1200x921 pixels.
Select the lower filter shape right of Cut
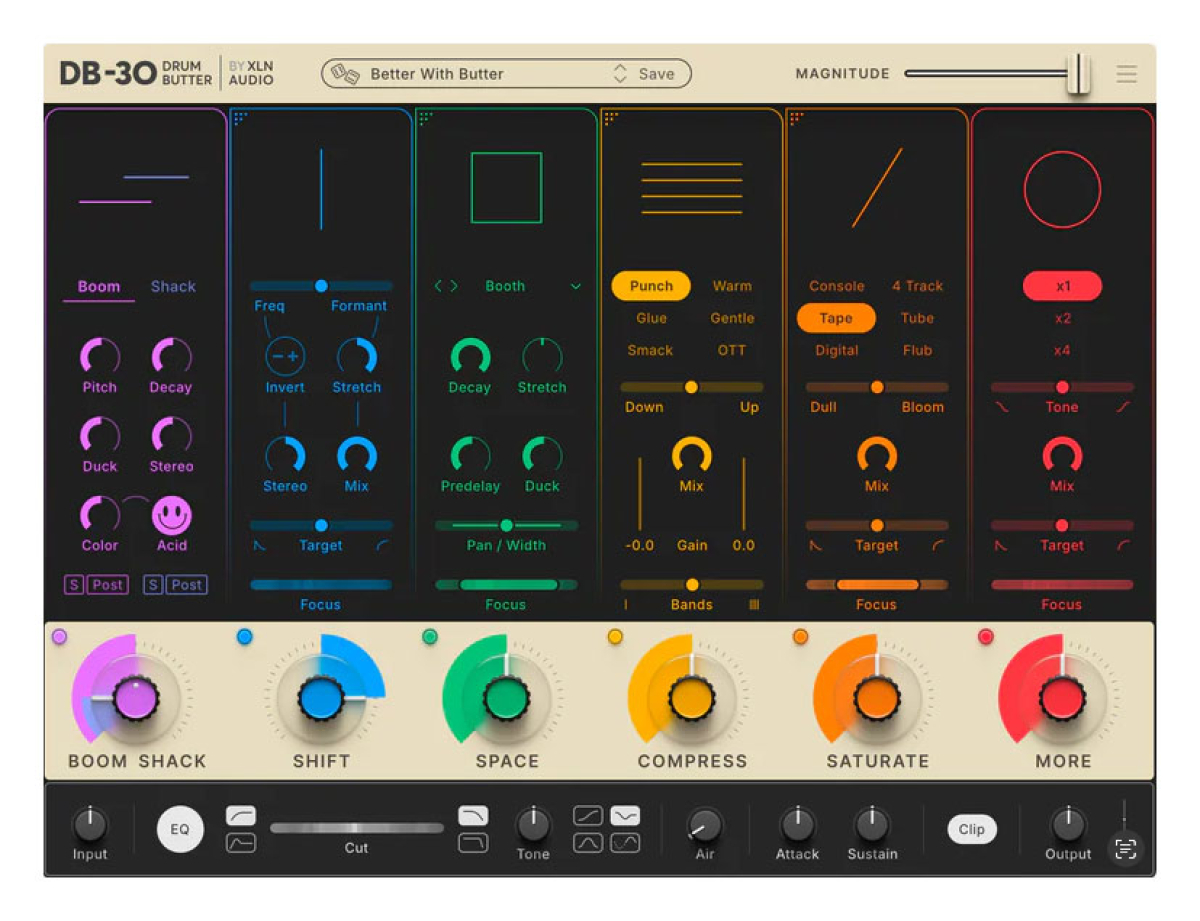point(473,843)
